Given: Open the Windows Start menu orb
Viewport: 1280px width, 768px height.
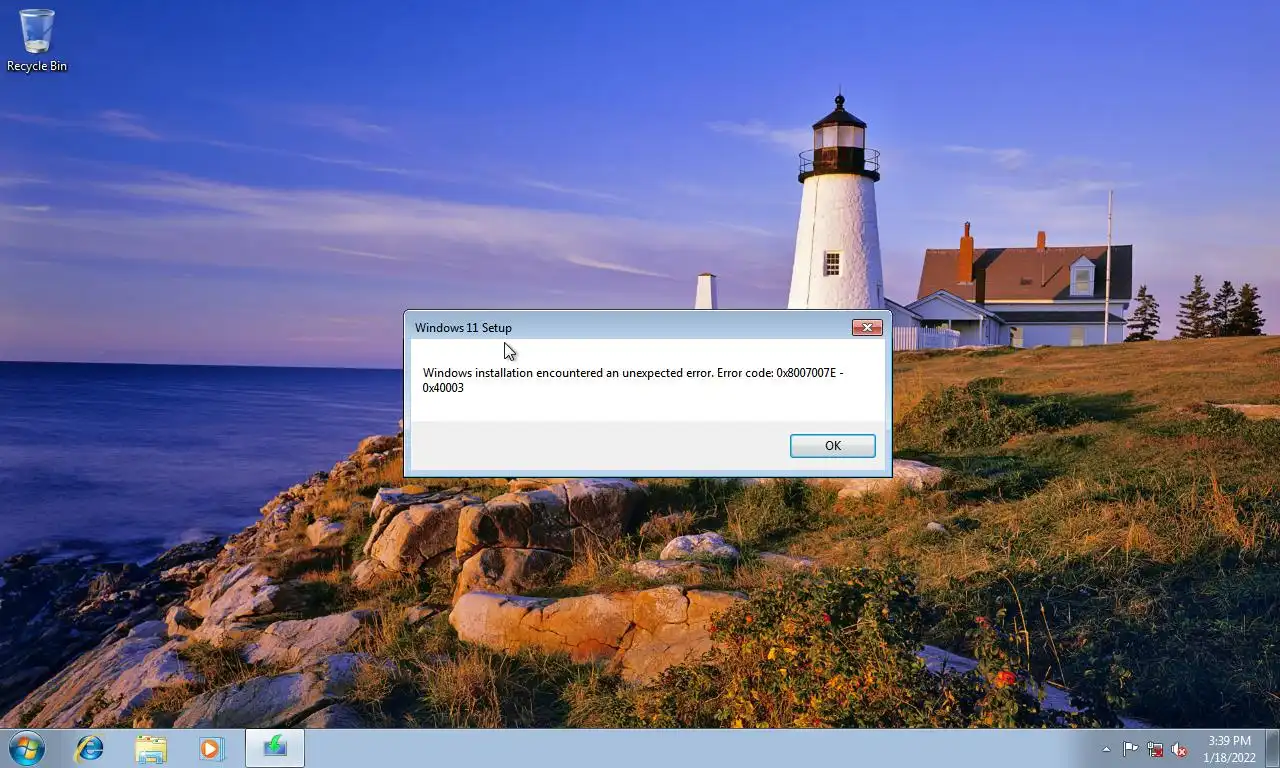Looking at the screenshot, I should [x=26, y=748].
